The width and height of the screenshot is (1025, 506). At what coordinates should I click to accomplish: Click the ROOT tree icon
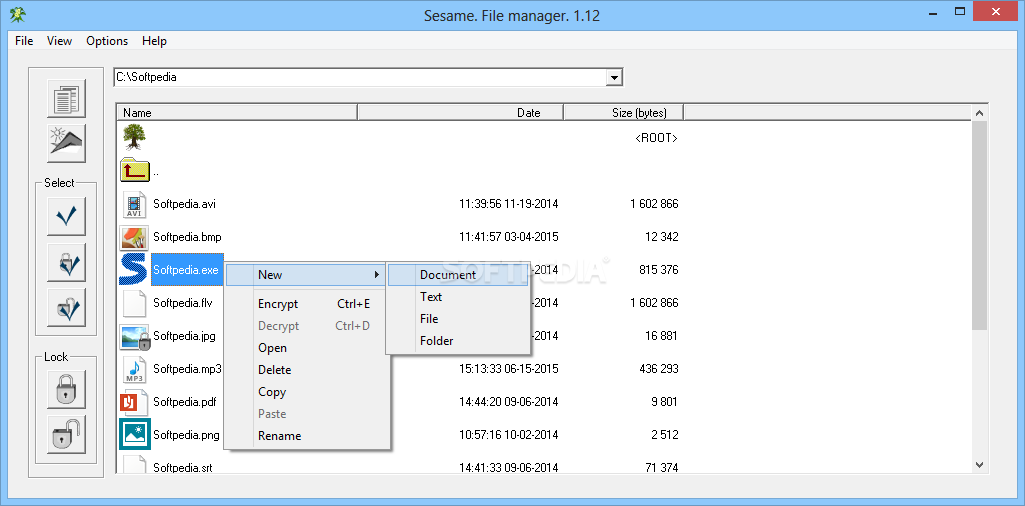coord(134,137)
